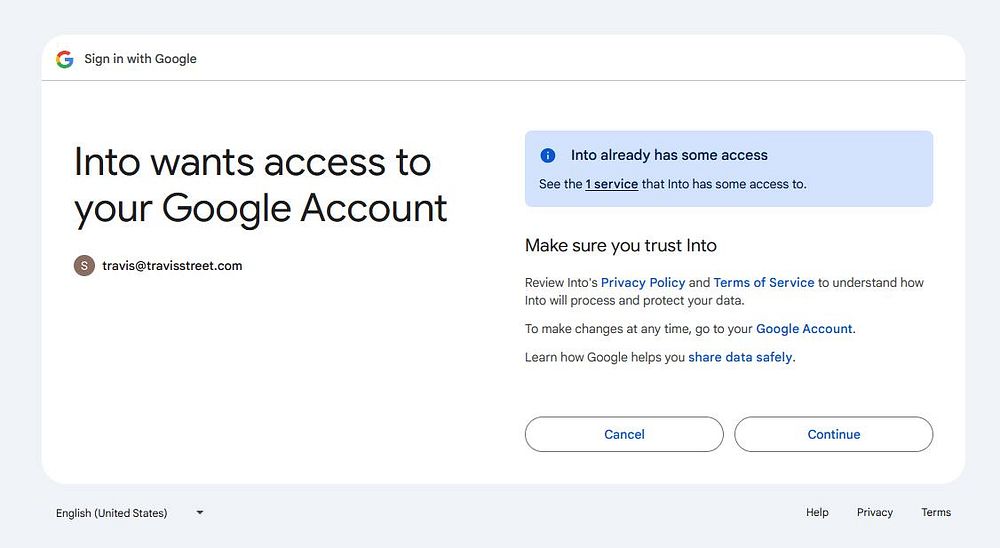Open Into's Privacy Policy link
This screenshot has height=548, width=1000.
pos(643,283)
